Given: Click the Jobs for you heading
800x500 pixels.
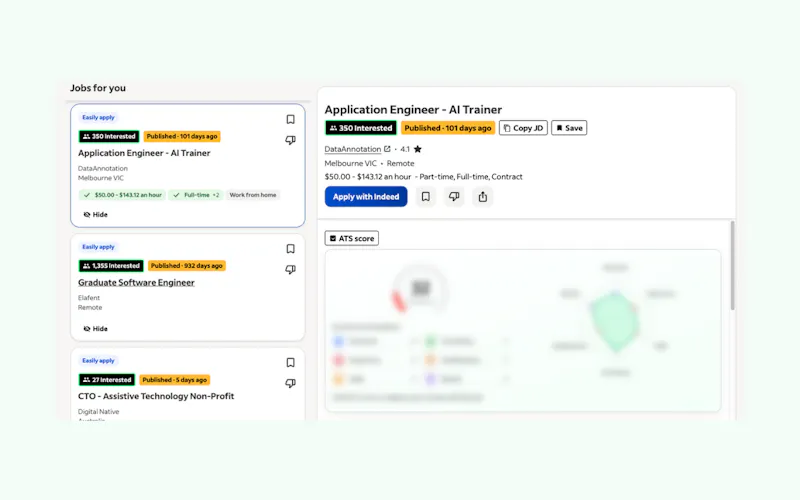Looking at the screenshot, I should pos(98,88).
